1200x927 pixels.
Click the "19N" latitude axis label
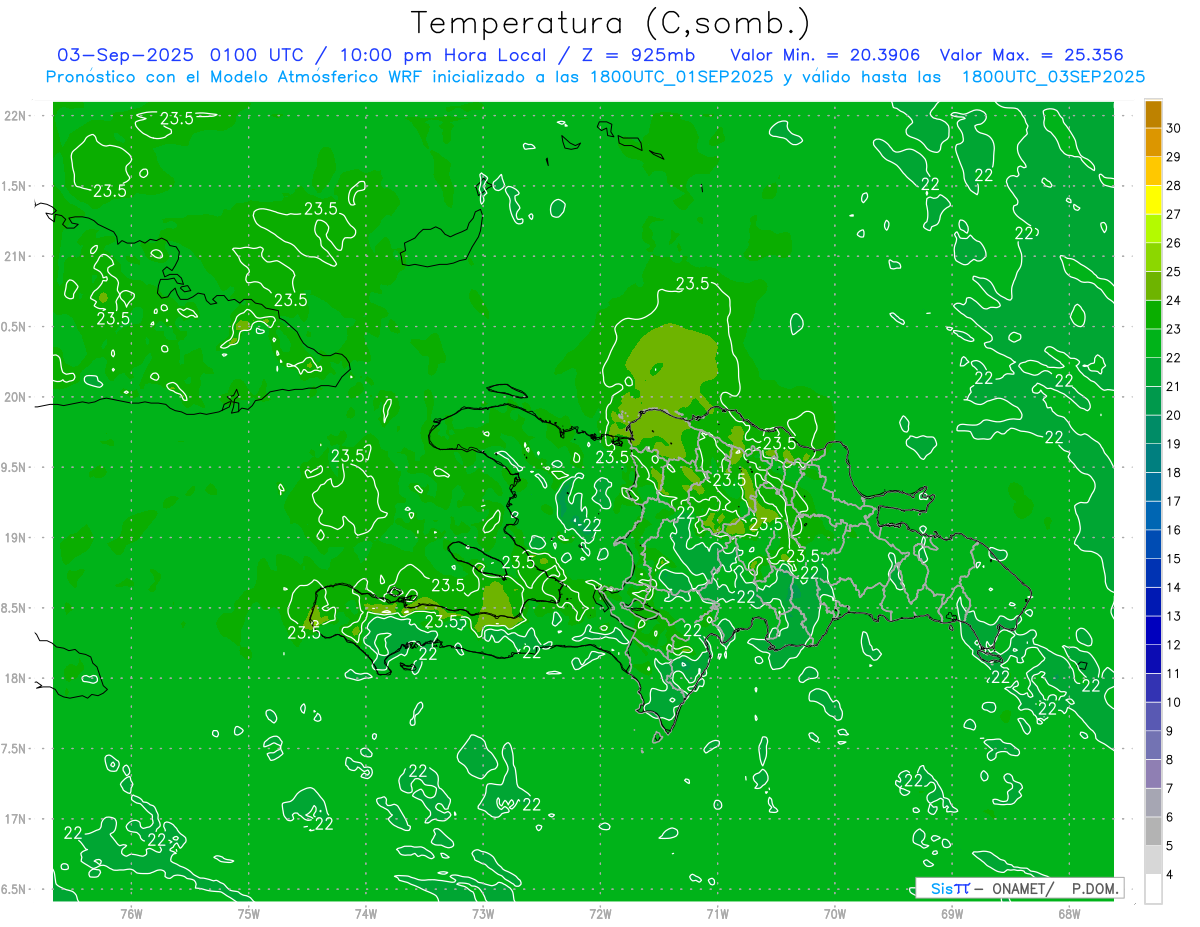tap(16, 538)
